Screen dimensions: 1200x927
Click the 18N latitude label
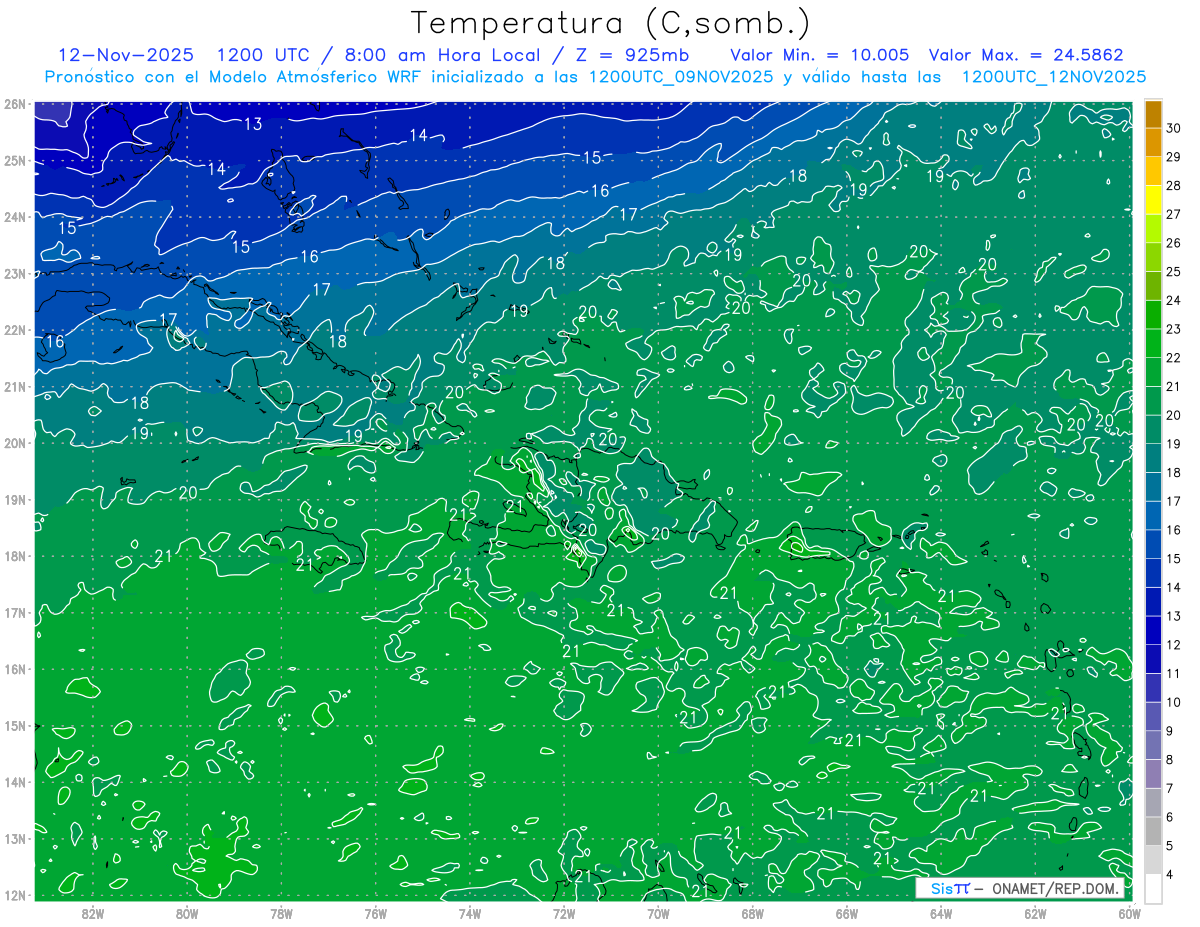[15, 556]
